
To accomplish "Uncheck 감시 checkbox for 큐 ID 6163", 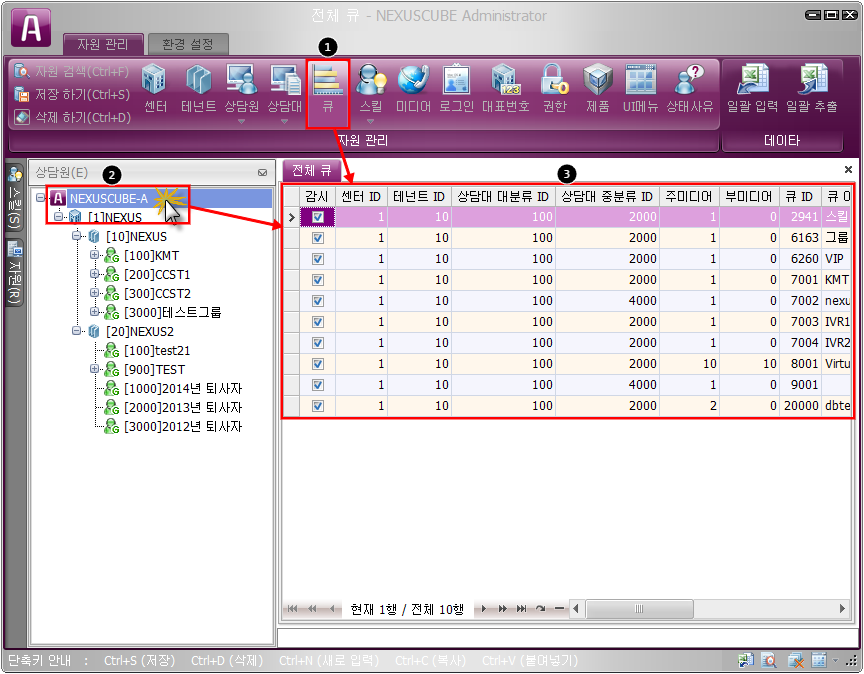I will pos(318,238).
